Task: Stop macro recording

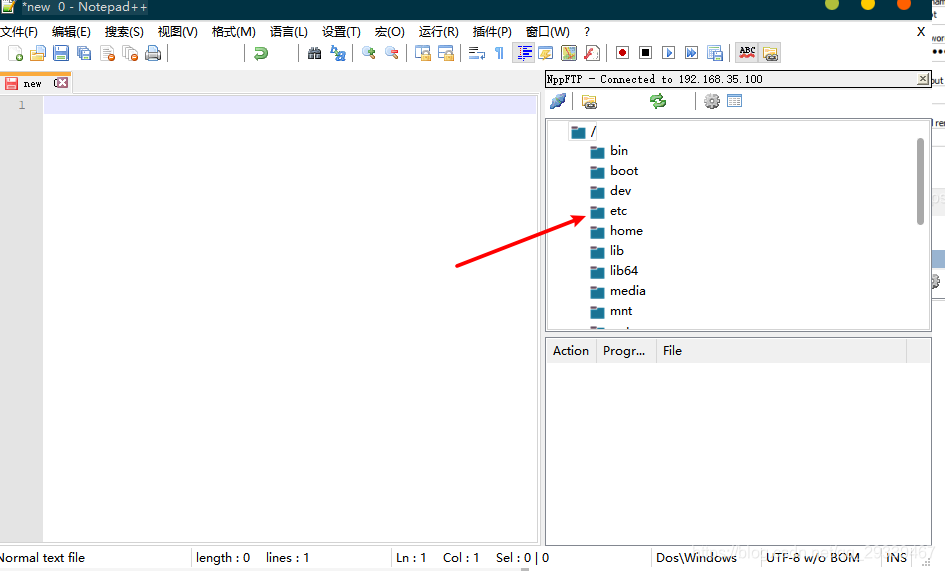Action: coord(645,53)
